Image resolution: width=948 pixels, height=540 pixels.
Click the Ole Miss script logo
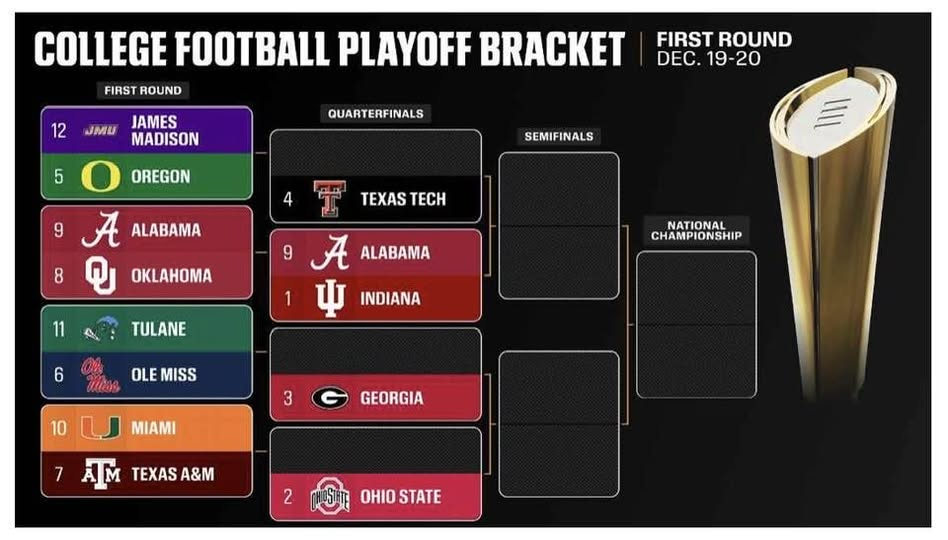[x=100, y=375]
